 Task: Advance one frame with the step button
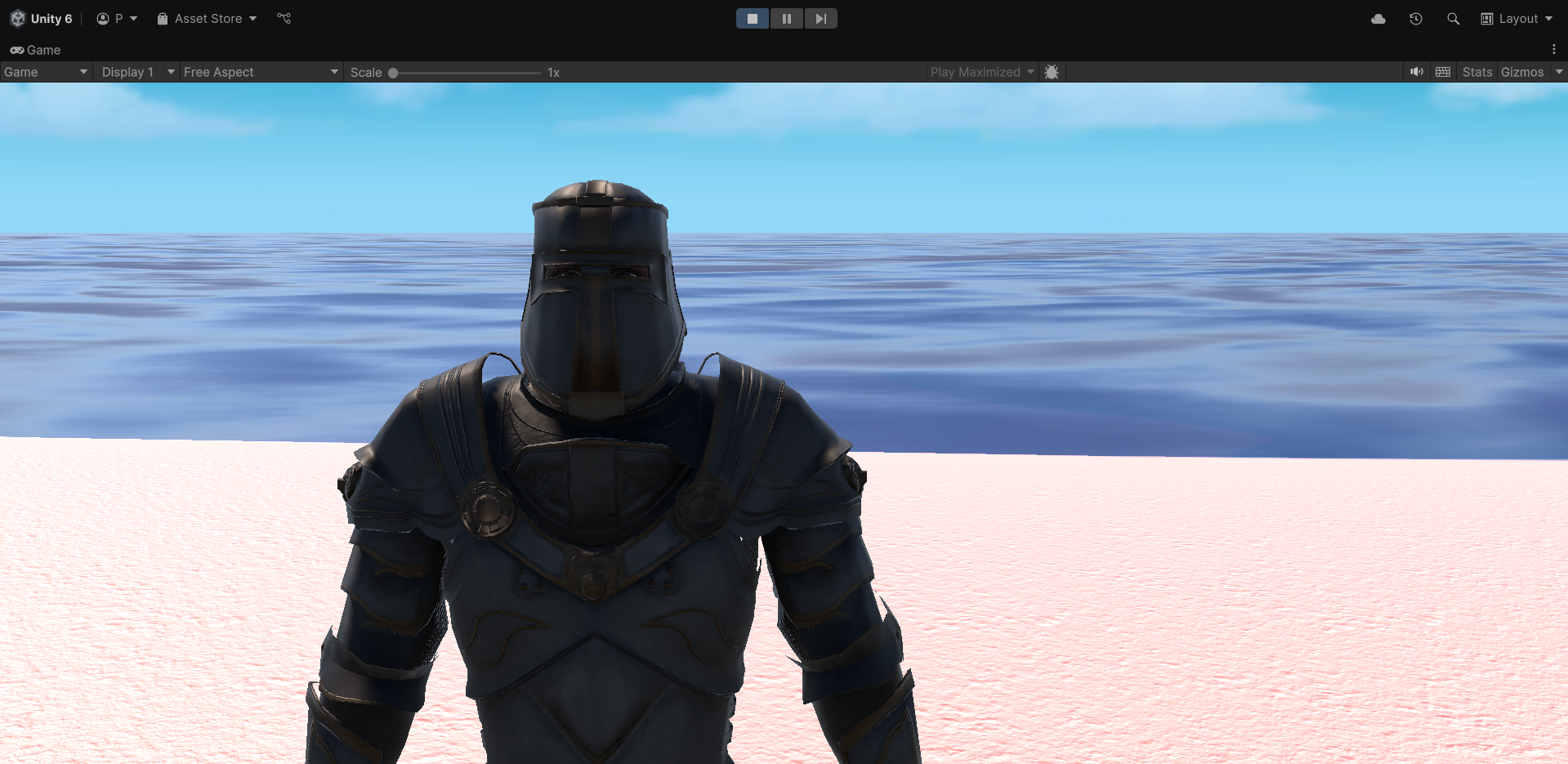tap(821, 19)
